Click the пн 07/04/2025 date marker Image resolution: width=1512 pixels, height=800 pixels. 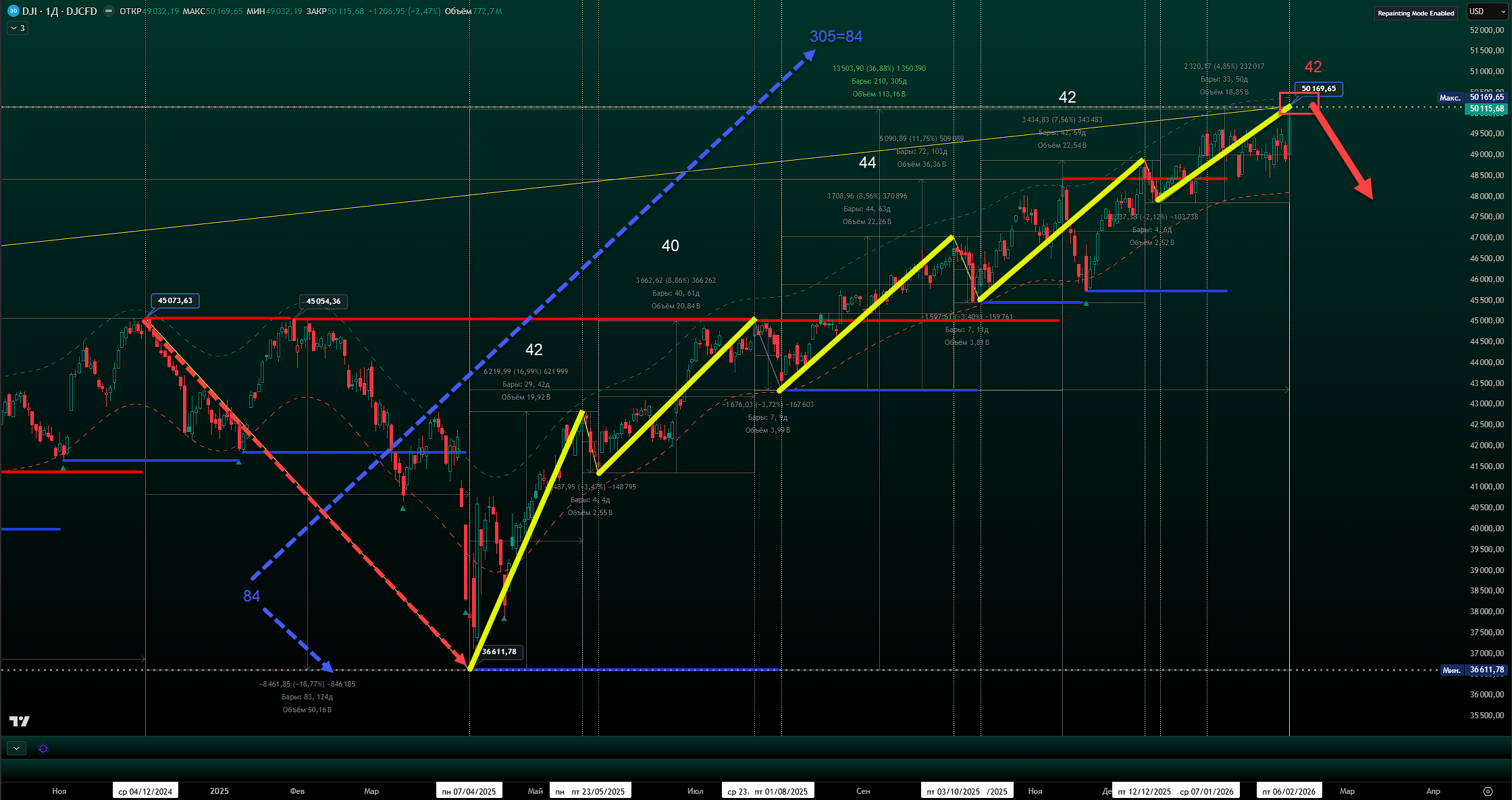[x=469, y=791]
